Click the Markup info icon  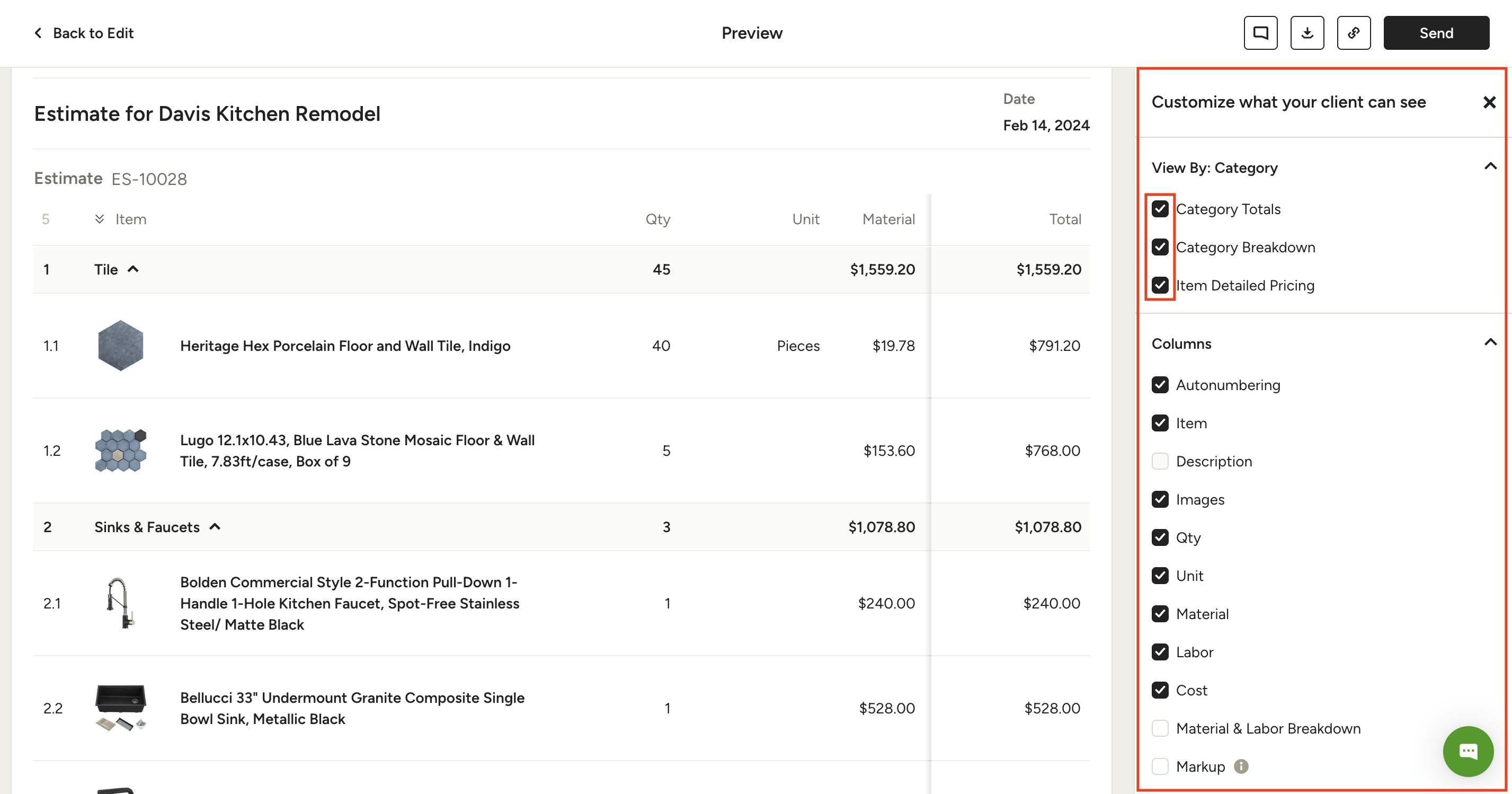click(x=1241, y=766)
